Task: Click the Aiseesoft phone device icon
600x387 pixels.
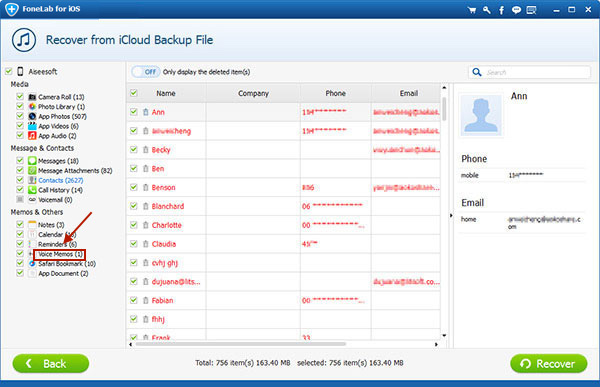Action: tap(20, 72)
